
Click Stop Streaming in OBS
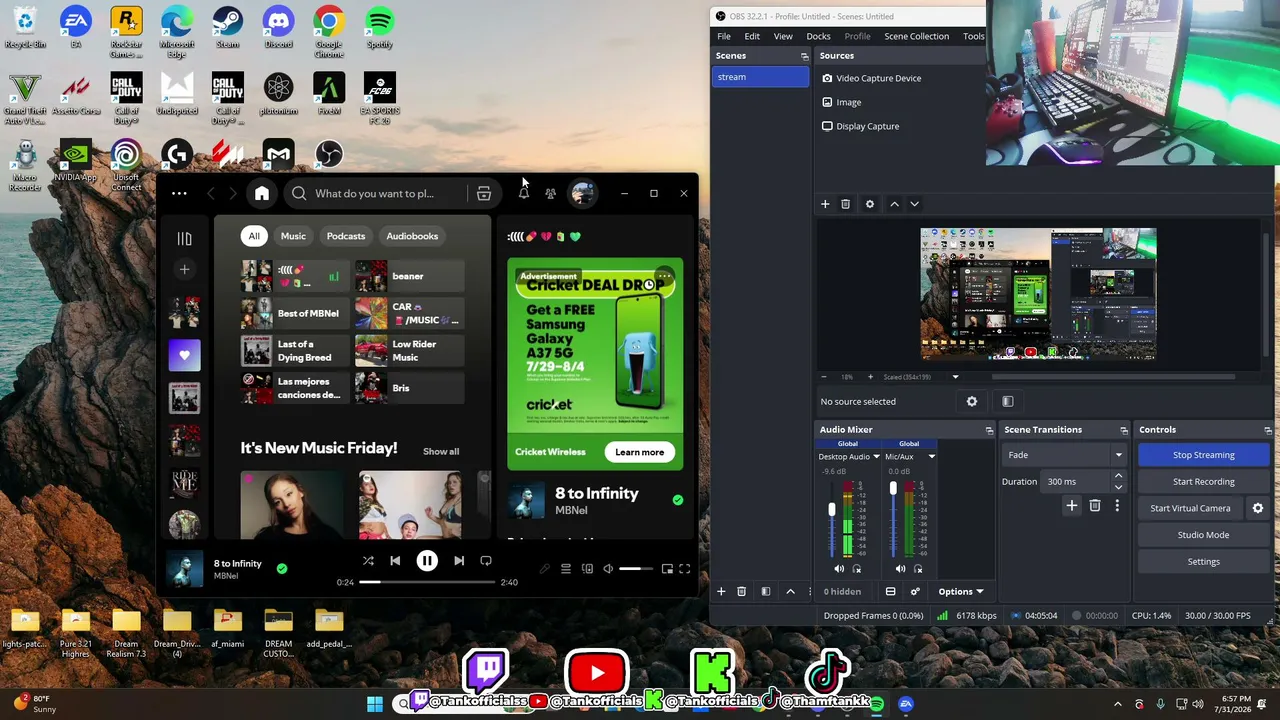pos(1204,455)
